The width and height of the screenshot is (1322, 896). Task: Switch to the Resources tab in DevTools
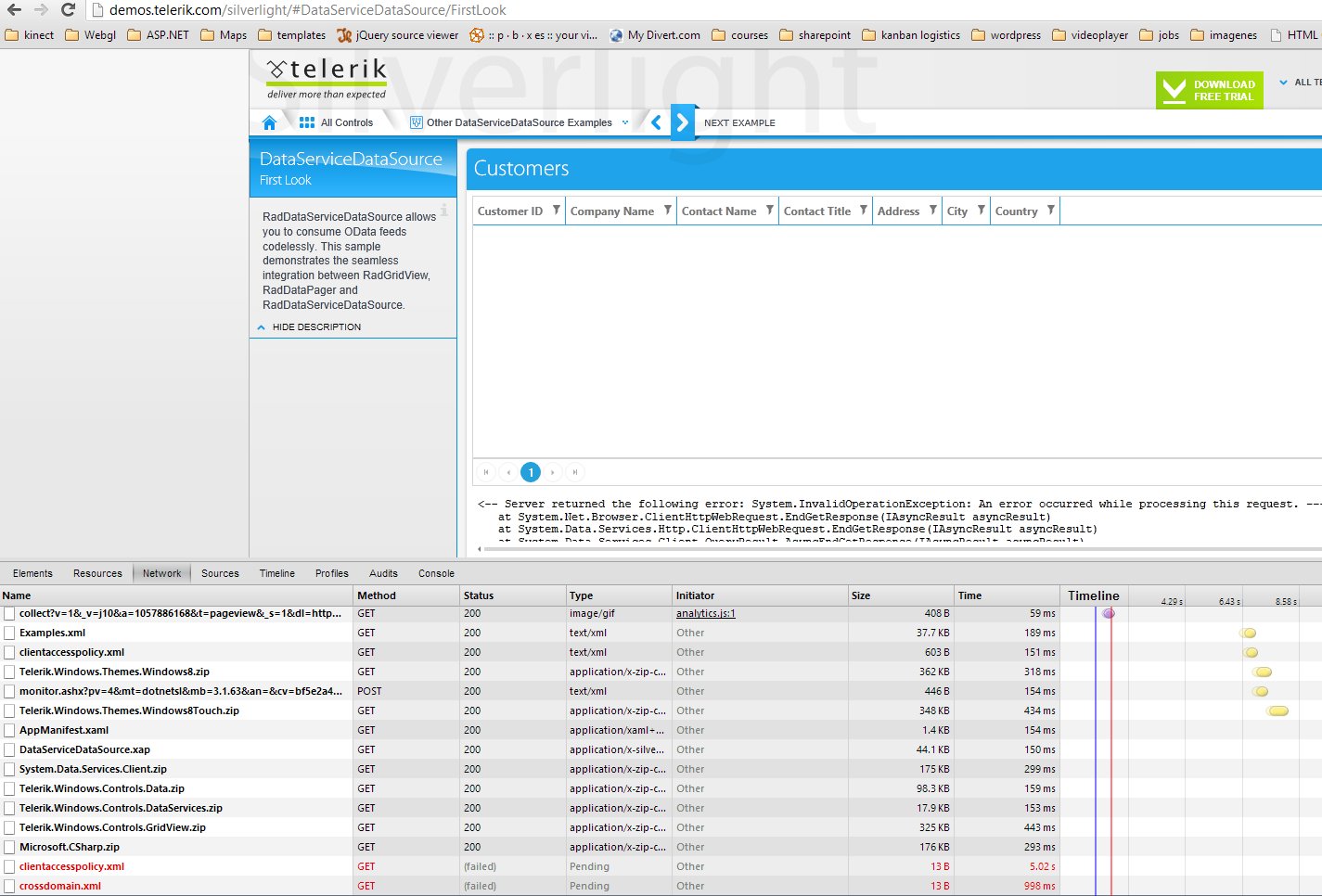pyautogui.click(x=97, y=573)
